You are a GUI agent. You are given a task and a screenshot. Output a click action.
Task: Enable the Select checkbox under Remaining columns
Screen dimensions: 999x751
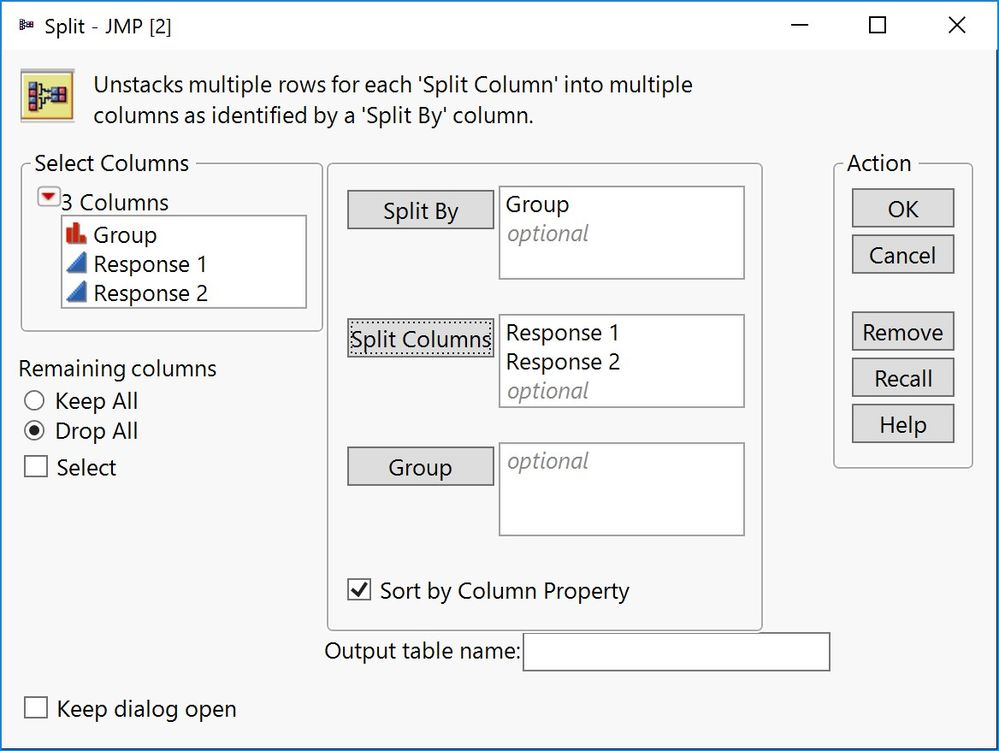[x=36, y=467]
